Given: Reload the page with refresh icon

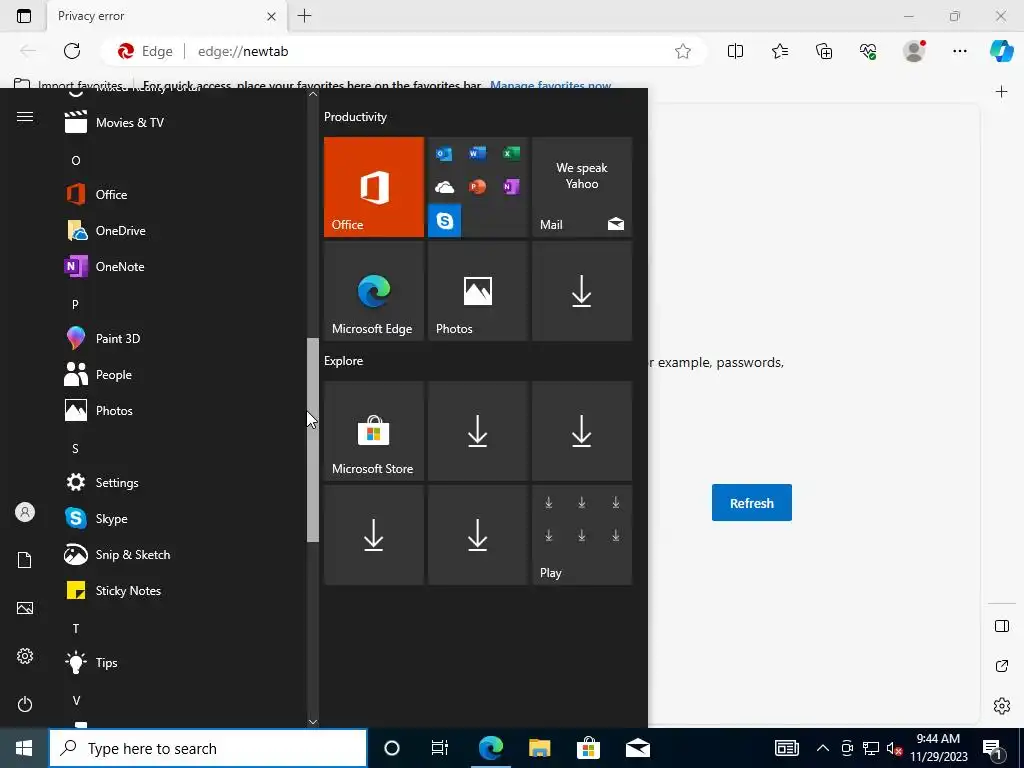Looking at the screenshot, I should pos(72,51).
